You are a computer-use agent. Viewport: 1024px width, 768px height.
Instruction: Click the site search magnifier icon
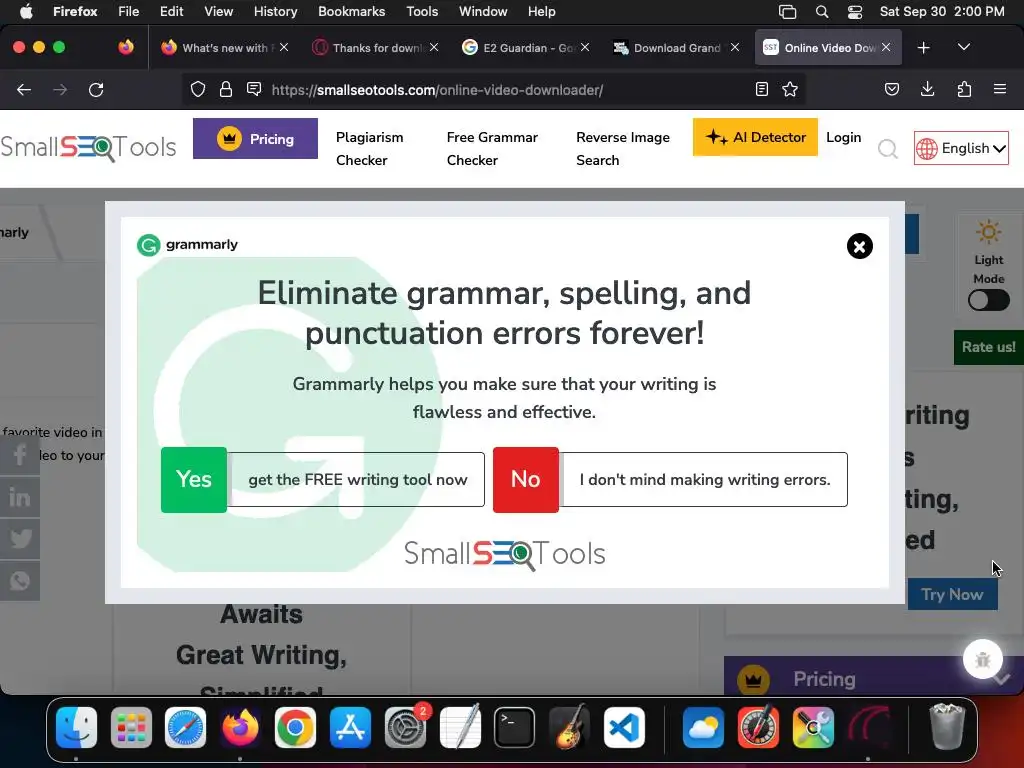888,149
